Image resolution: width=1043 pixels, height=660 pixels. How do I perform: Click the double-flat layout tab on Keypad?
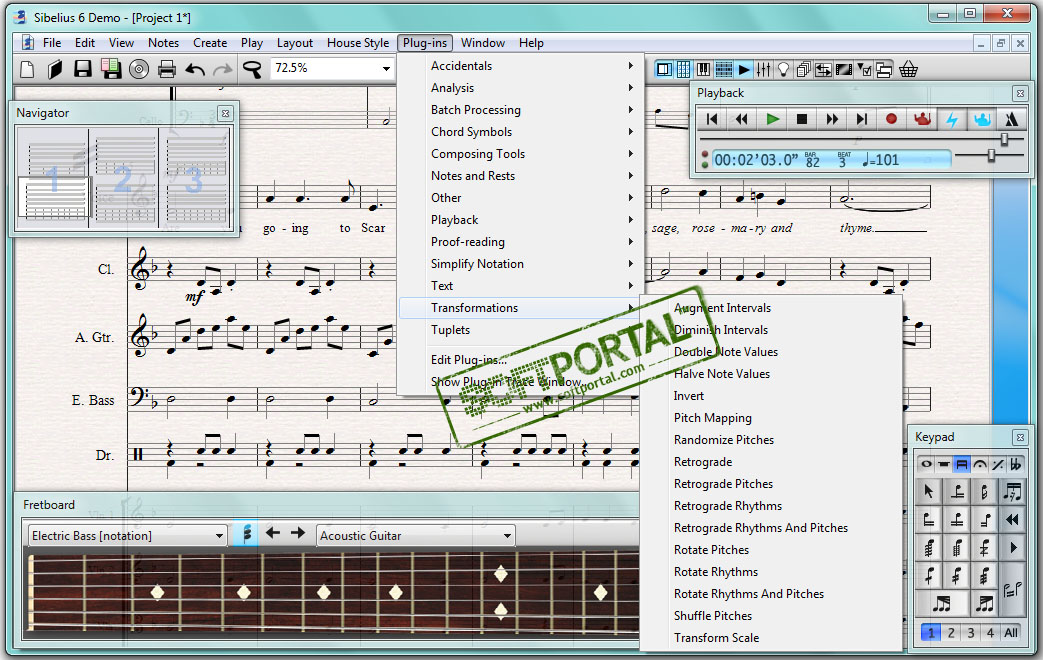[1016, 464]
